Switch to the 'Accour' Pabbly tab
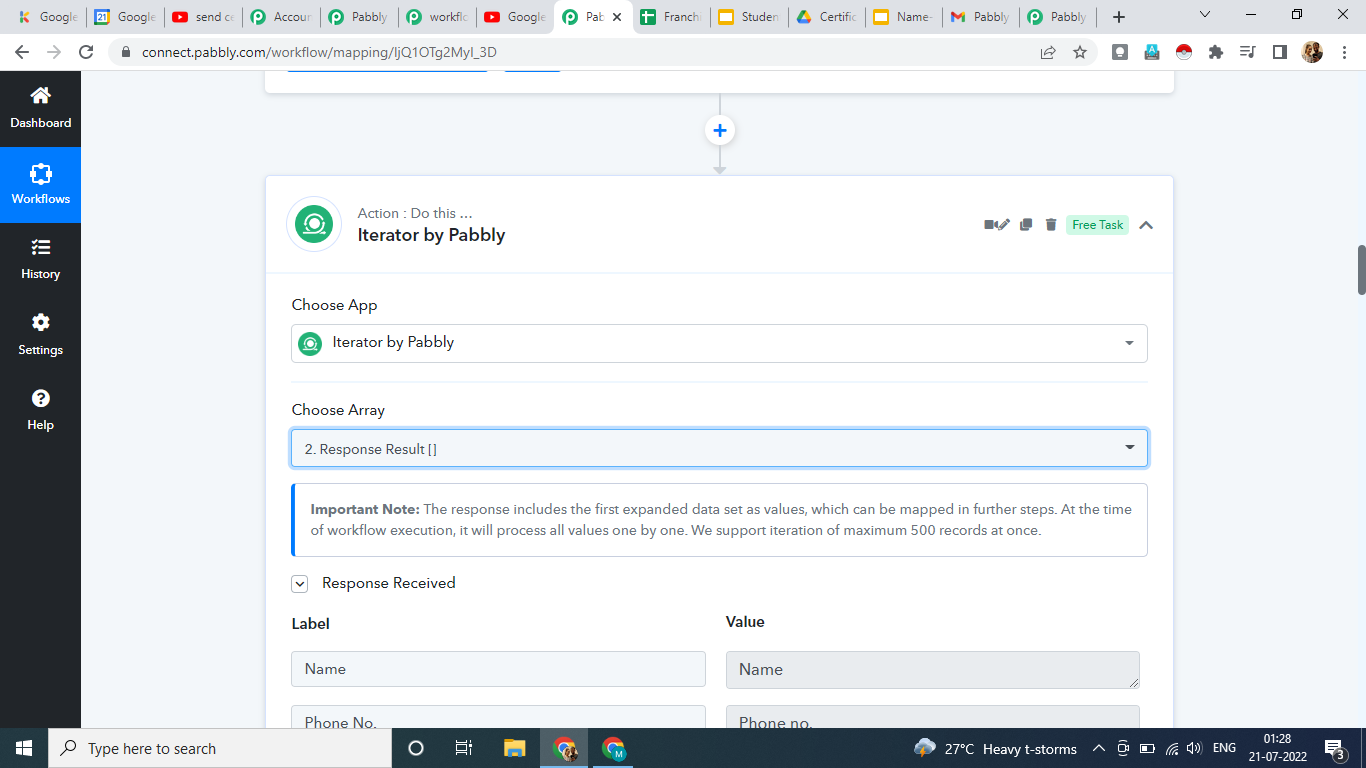Screen dimensions: 1366x768 click(x=281, y=17)
